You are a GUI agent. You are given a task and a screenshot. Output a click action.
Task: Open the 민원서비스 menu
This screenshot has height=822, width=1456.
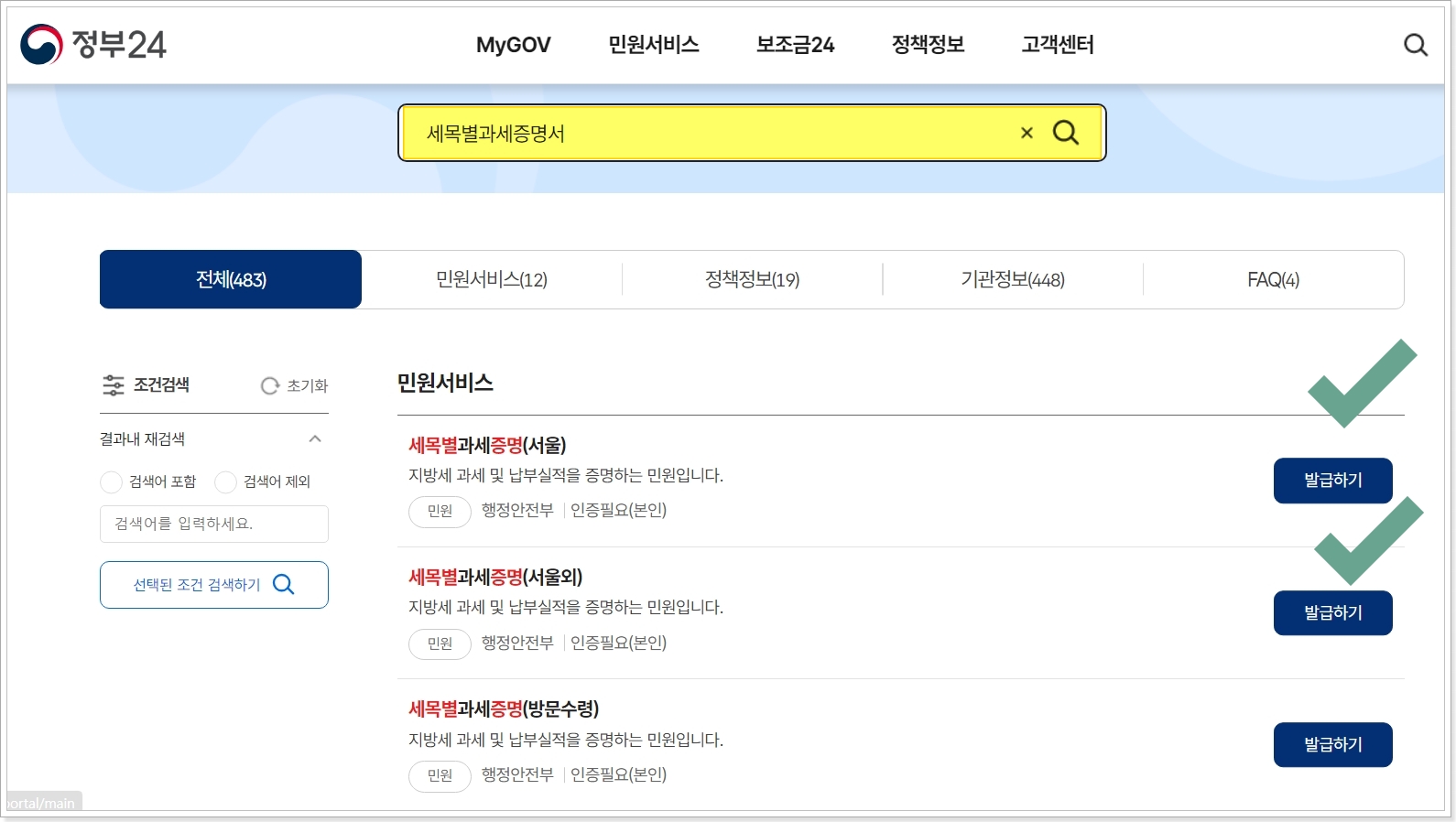click(654, 45)
